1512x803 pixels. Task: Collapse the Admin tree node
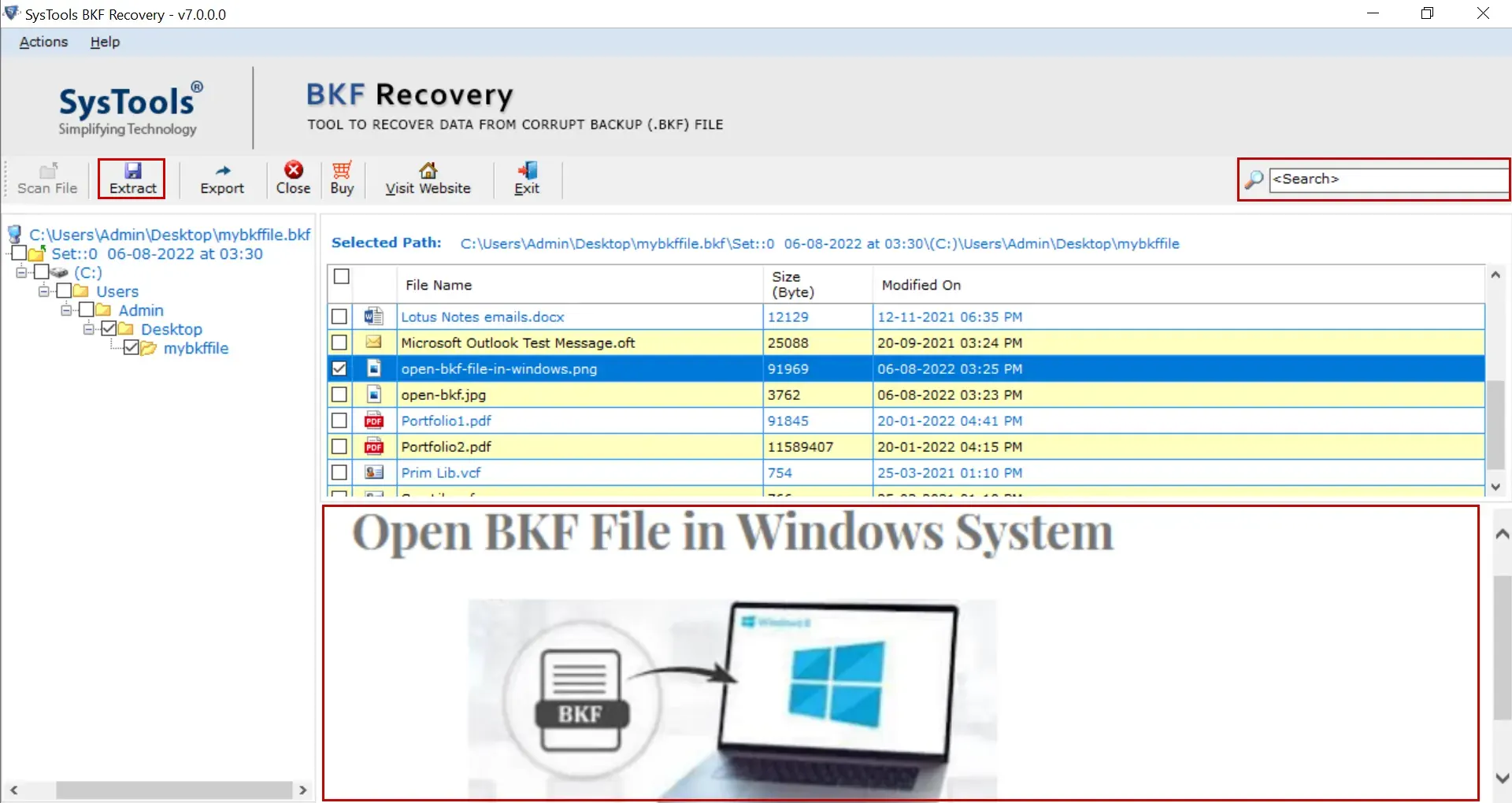(x=66, y=309)
